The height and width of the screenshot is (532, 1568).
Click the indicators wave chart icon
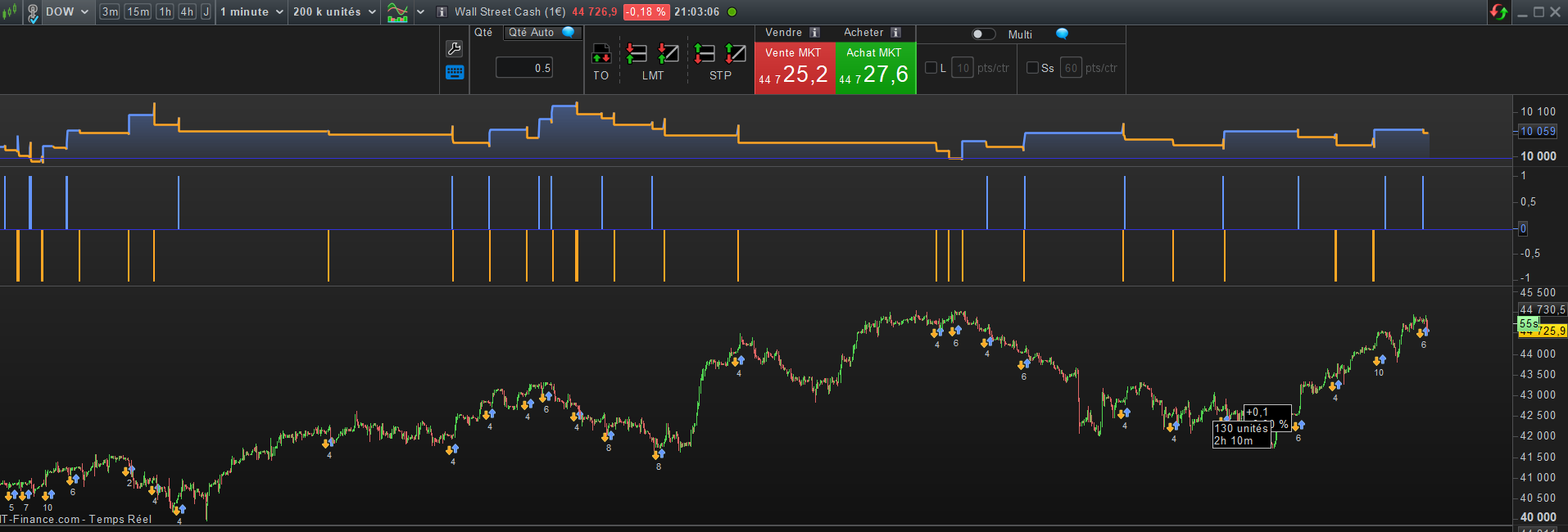tap(397, 12)
